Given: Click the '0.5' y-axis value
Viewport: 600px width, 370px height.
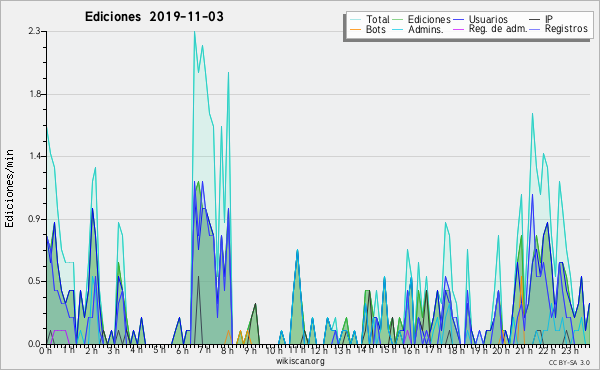Looking at the screenshot, I should (x=34, y=281).
